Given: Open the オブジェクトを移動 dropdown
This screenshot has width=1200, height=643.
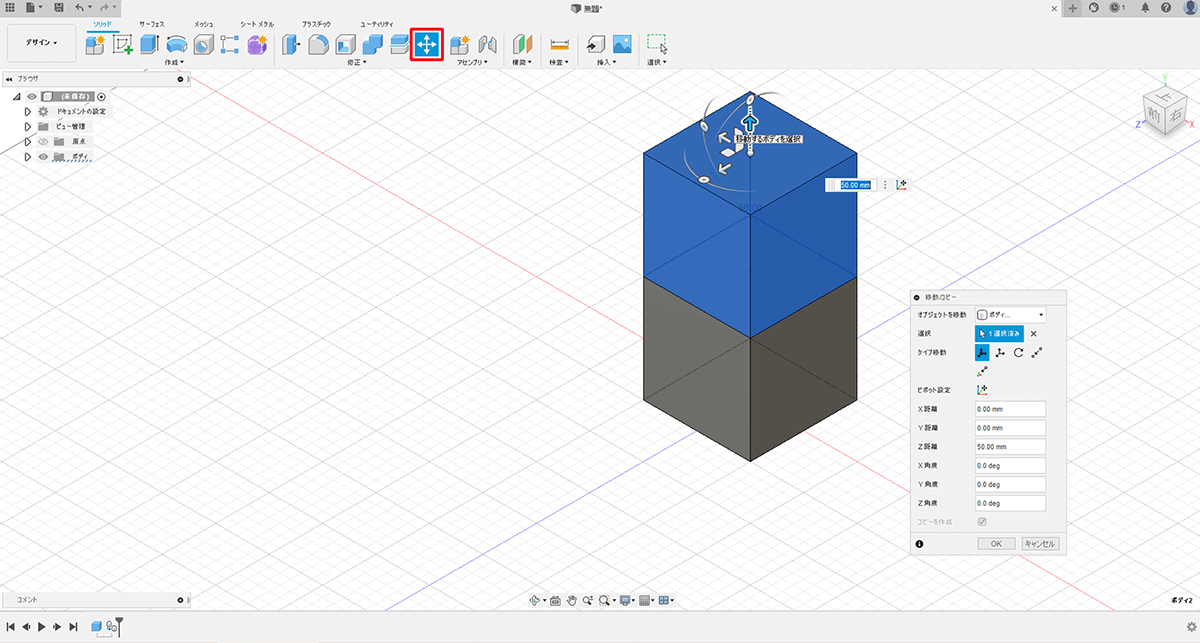Looking at the screenshot, I should click(x=1010, y=314).
